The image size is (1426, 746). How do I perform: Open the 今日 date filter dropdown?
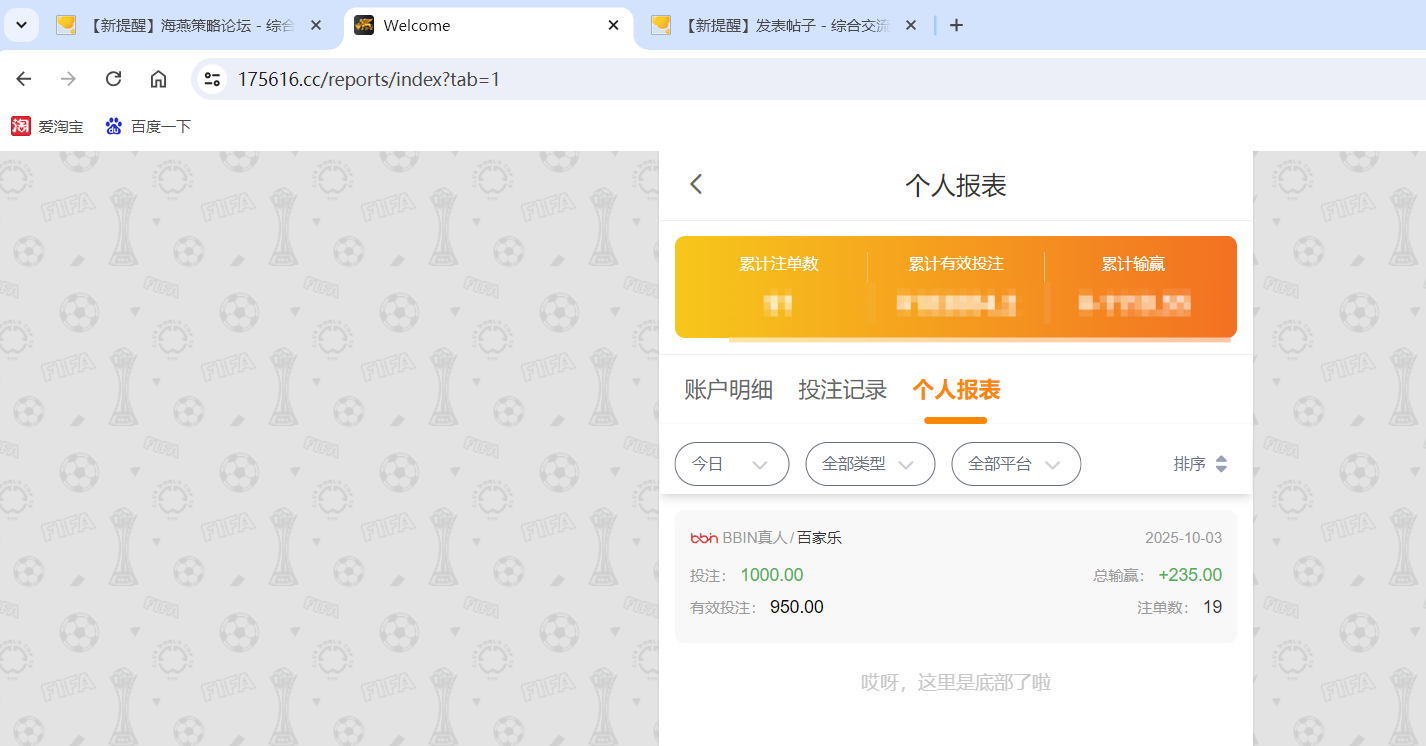click(731, 463)
